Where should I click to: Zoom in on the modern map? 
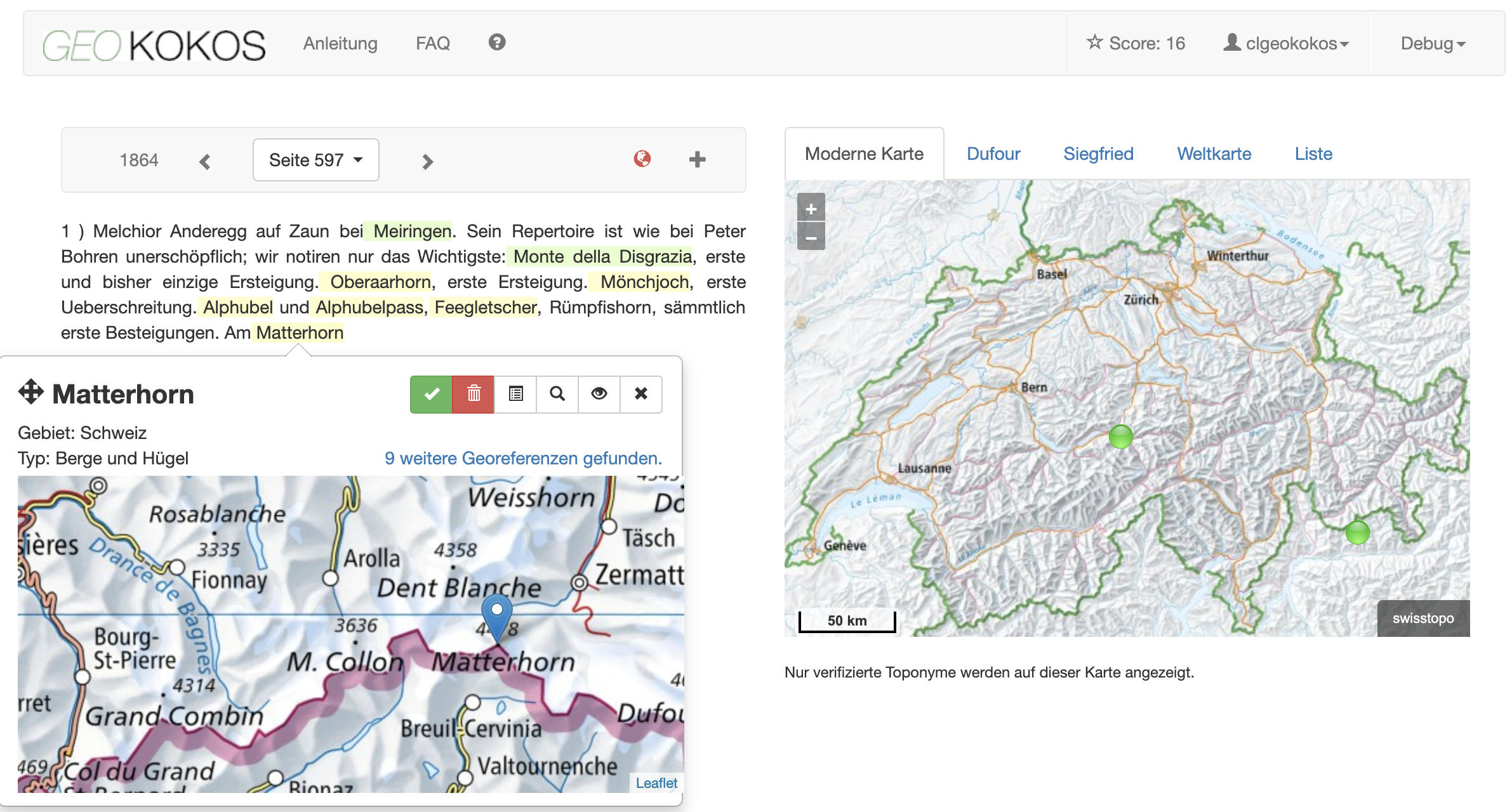click(x=811, y=208)
